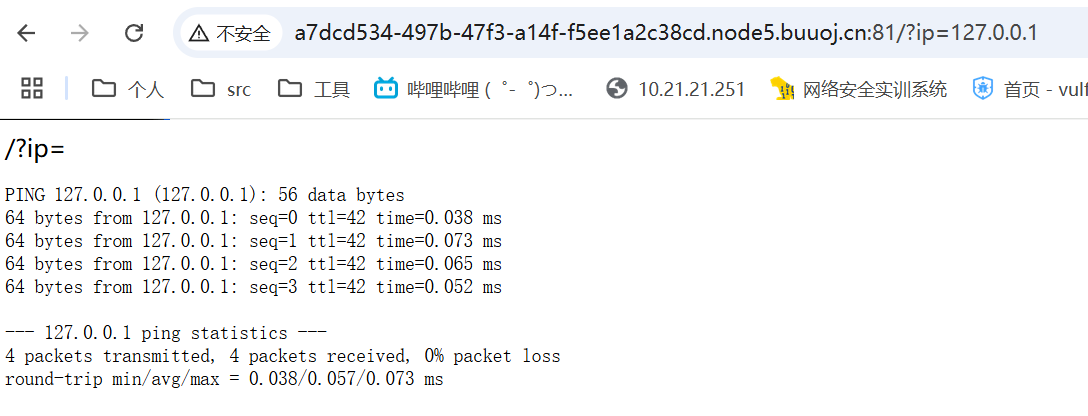Open site info via 不安全 warning badge
The height and width of the screenshot is (416, 1088).
(230, 33)
